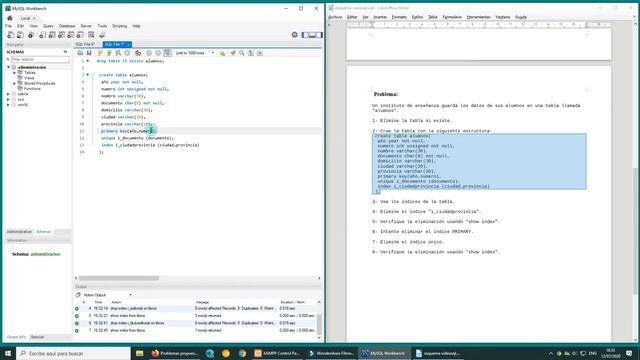Click the SQL editor horizontal scrollbar
Screen dimensions: 640x360
119,278
